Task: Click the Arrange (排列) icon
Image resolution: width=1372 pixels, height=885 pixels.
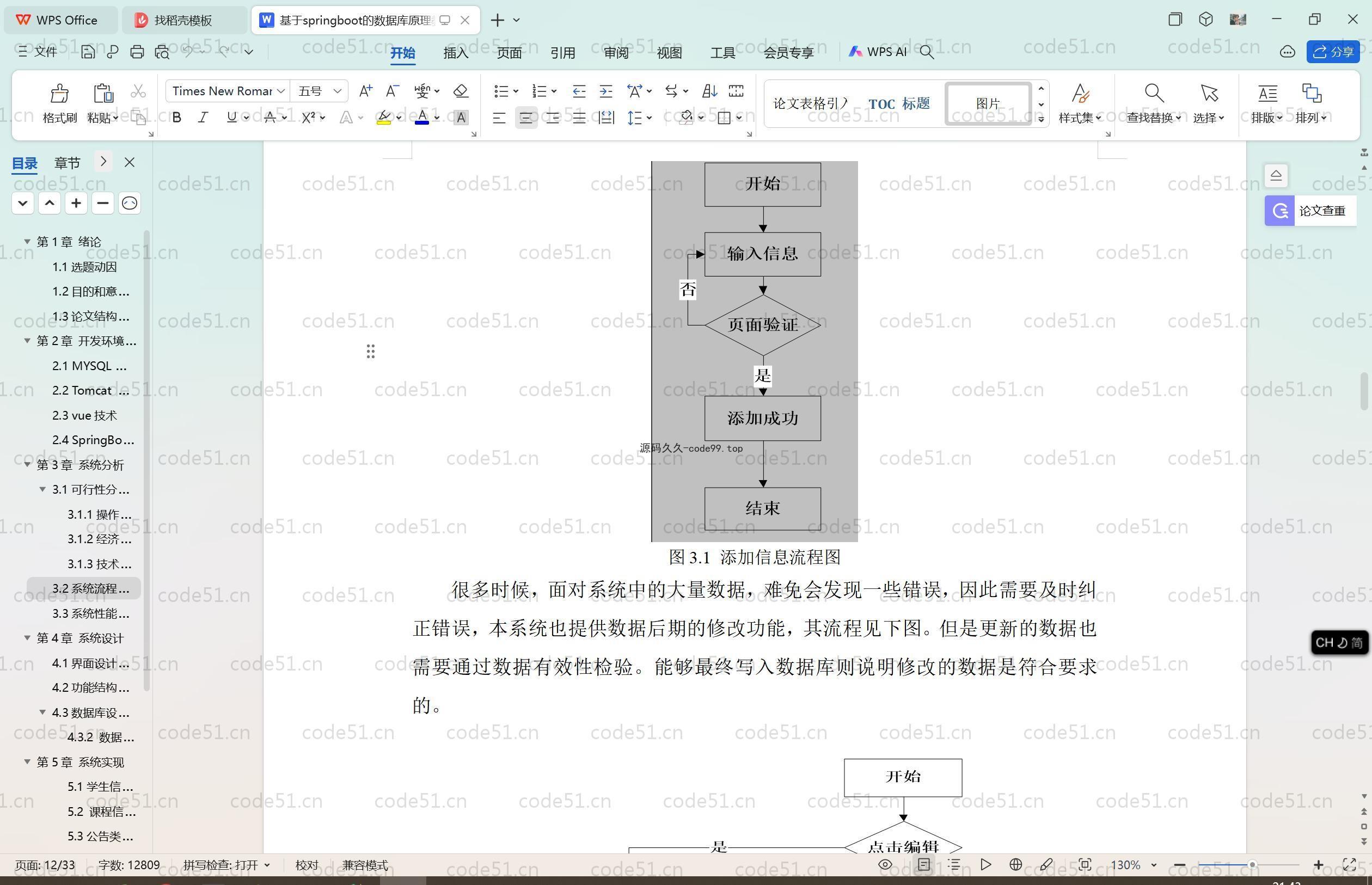Action: (x=1311, y=93)
